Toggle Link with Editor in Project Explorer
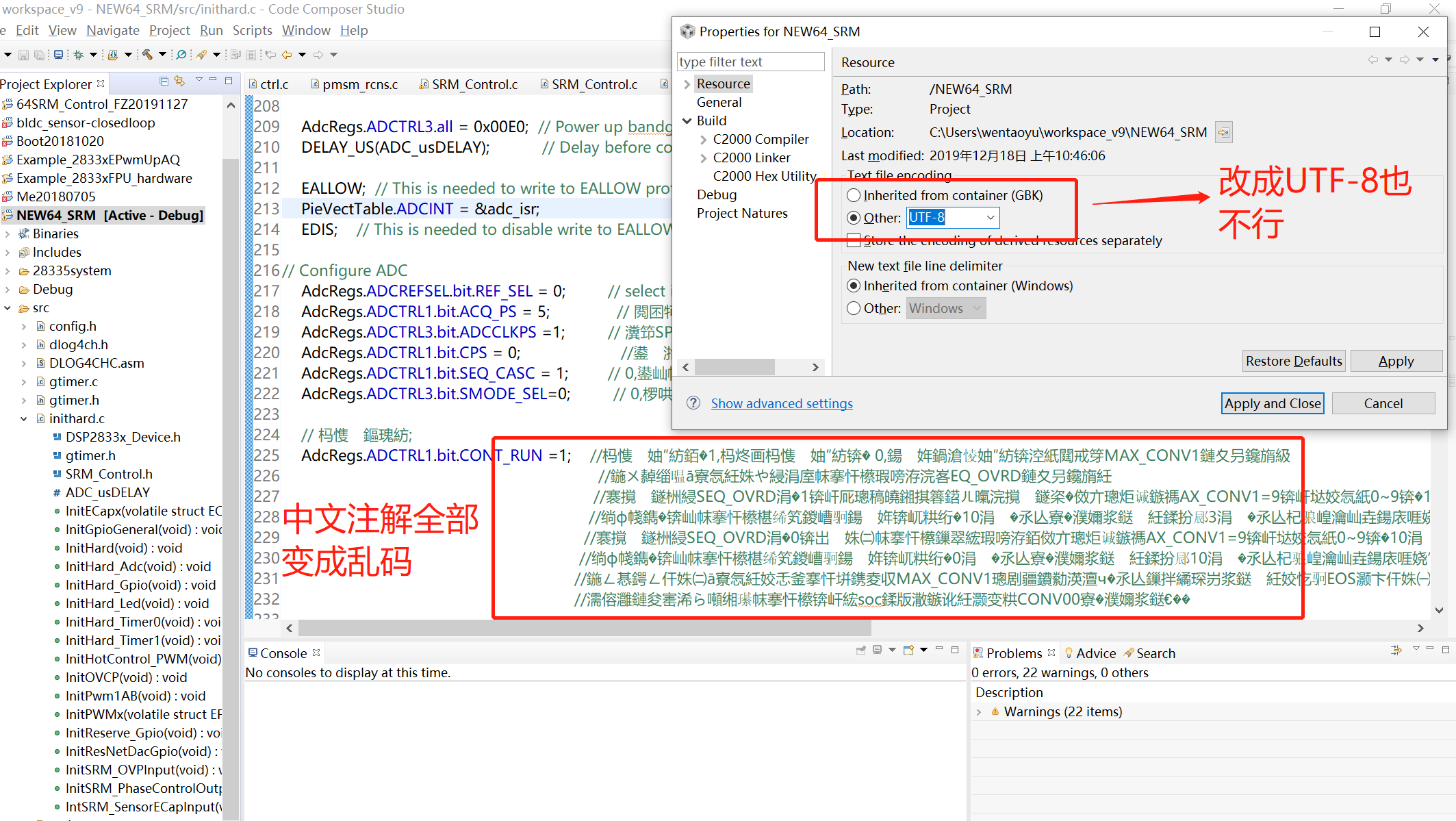The image size is (1456, 821). click(179, 81)
